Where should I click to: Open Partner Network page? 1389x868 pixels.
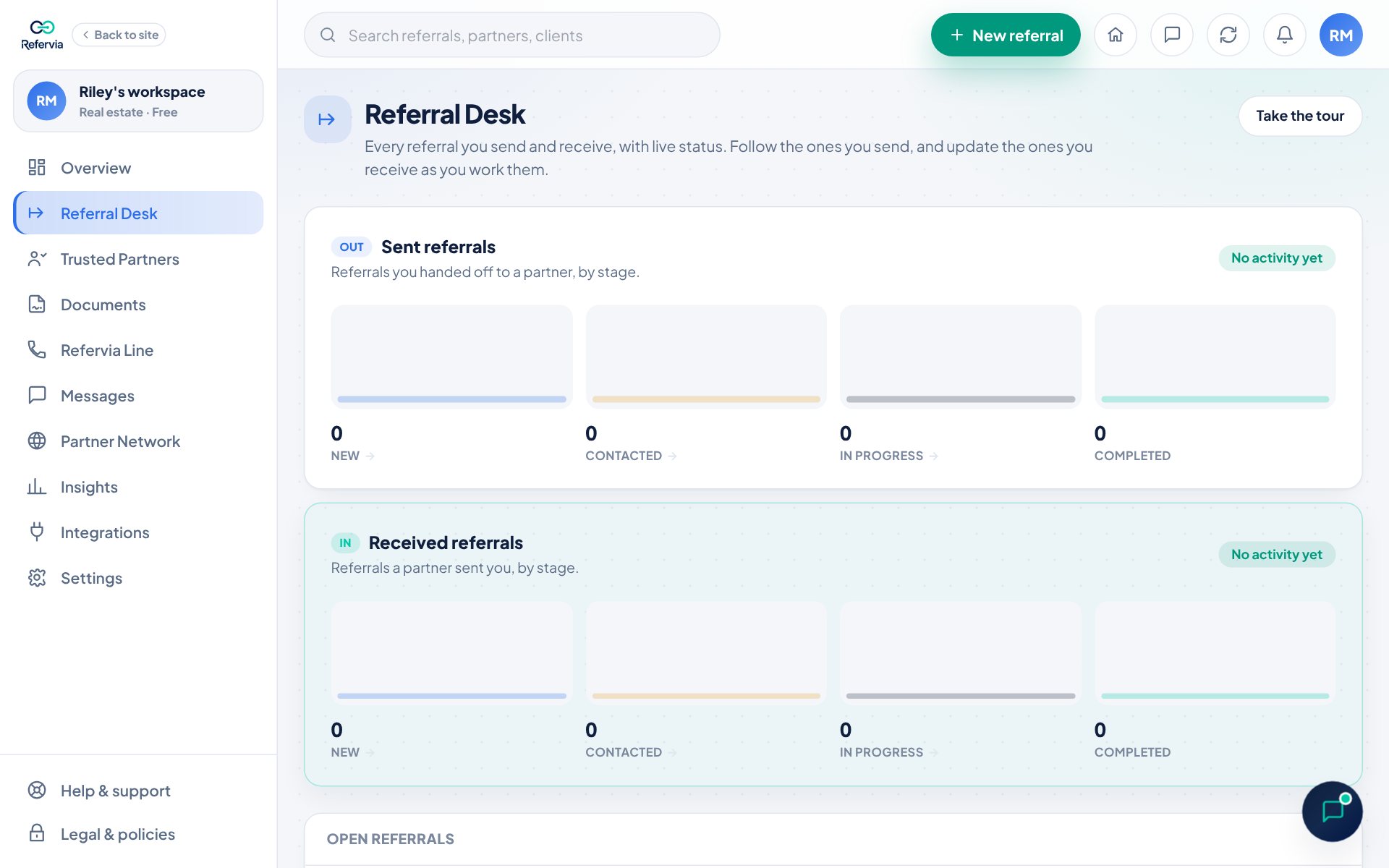click(x=138, y=441)
